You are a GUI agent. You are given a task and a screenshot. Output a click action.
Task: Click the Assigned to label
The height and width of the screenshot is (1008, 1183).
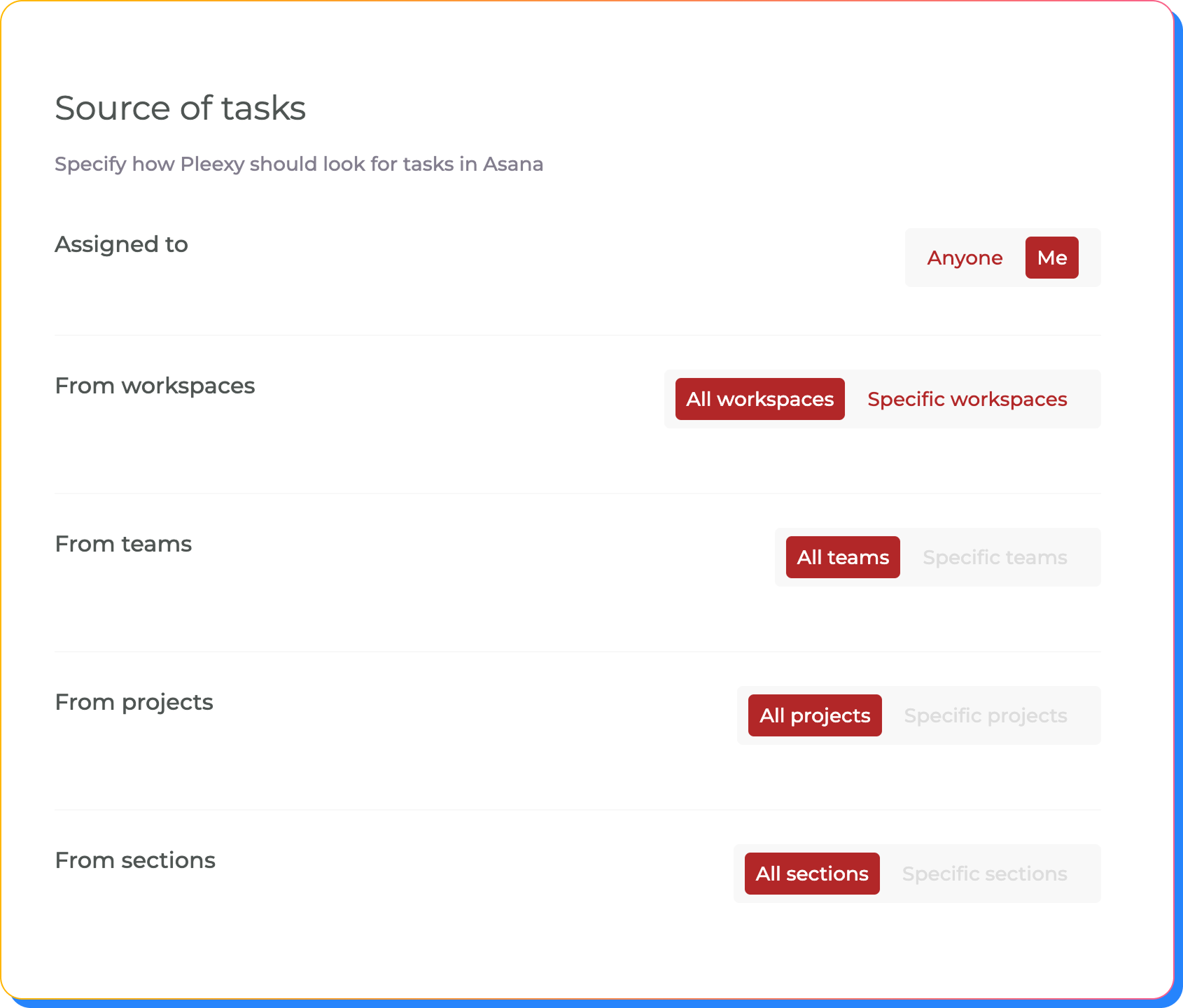point(122,244)
